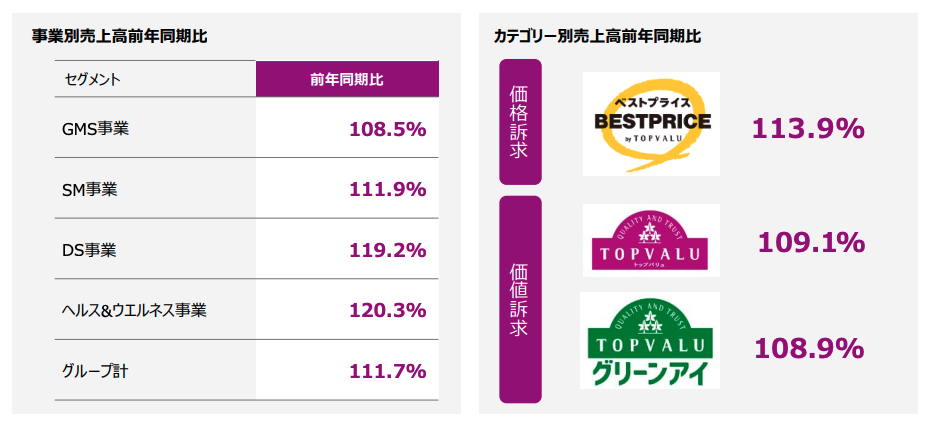Viewport: 936px width, 430px height.
Task: Click the BESTPRICE by TOPVALU logo
Action: click(651, 123)
